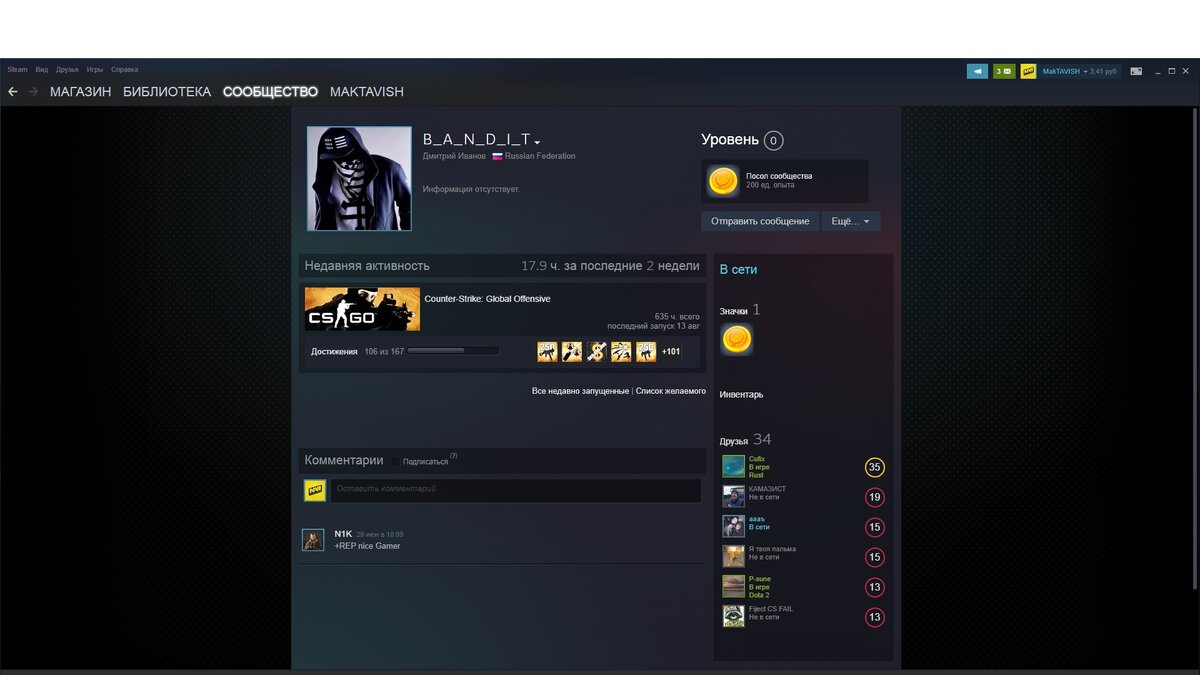Go to the СООБЩЕСТВО tab
The image size is (1200, 675).
click(270, 92)
